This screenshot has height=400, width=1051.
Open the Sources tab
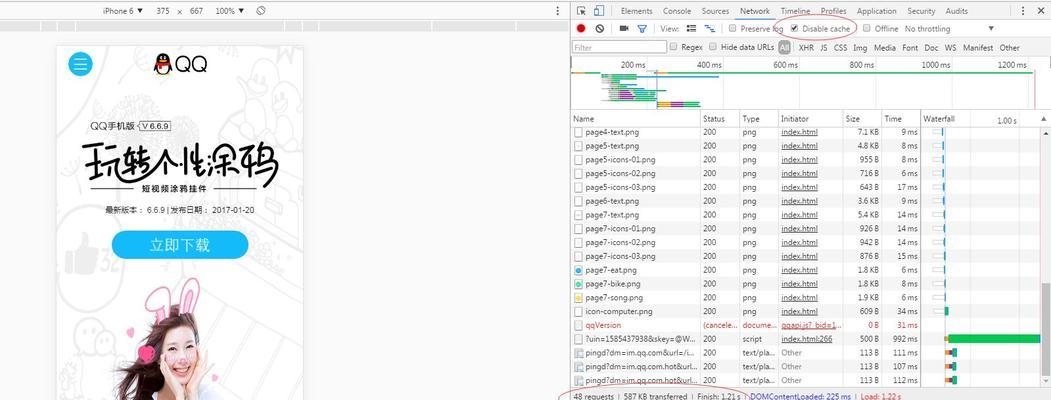[x=715, y=11]
